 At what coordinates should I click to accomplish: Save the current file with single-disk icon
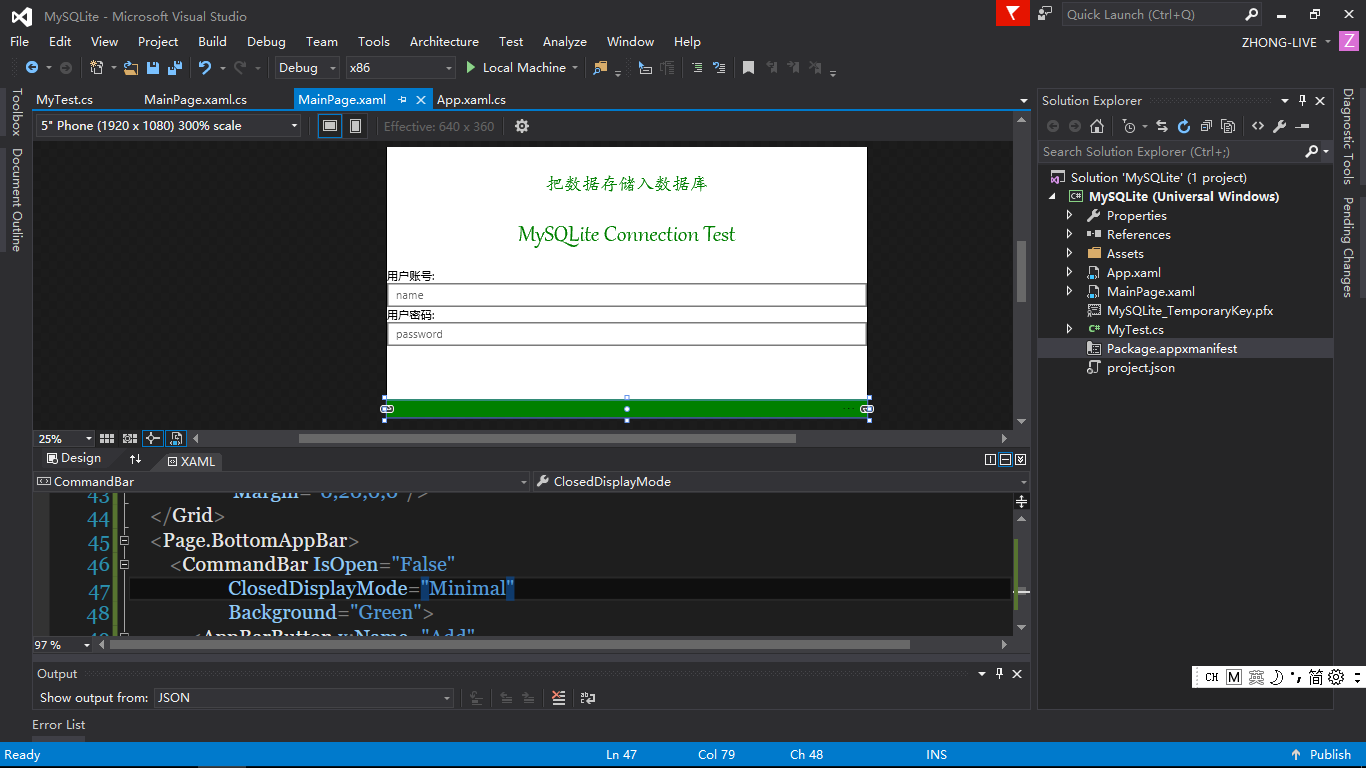click(153, 68)
